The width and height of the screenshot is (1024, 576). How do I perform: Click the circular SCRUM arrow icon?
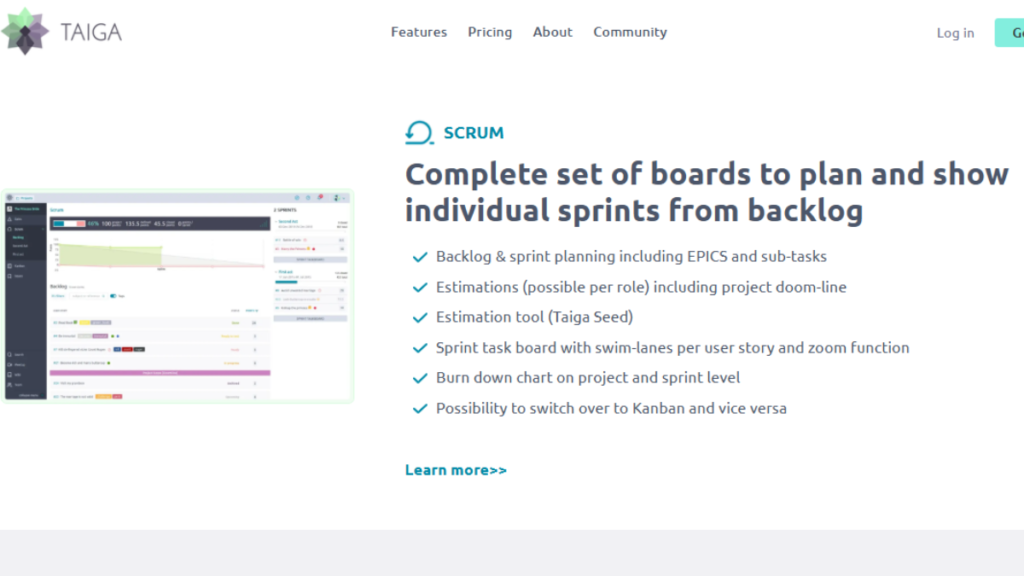click(x=417, y=131)
